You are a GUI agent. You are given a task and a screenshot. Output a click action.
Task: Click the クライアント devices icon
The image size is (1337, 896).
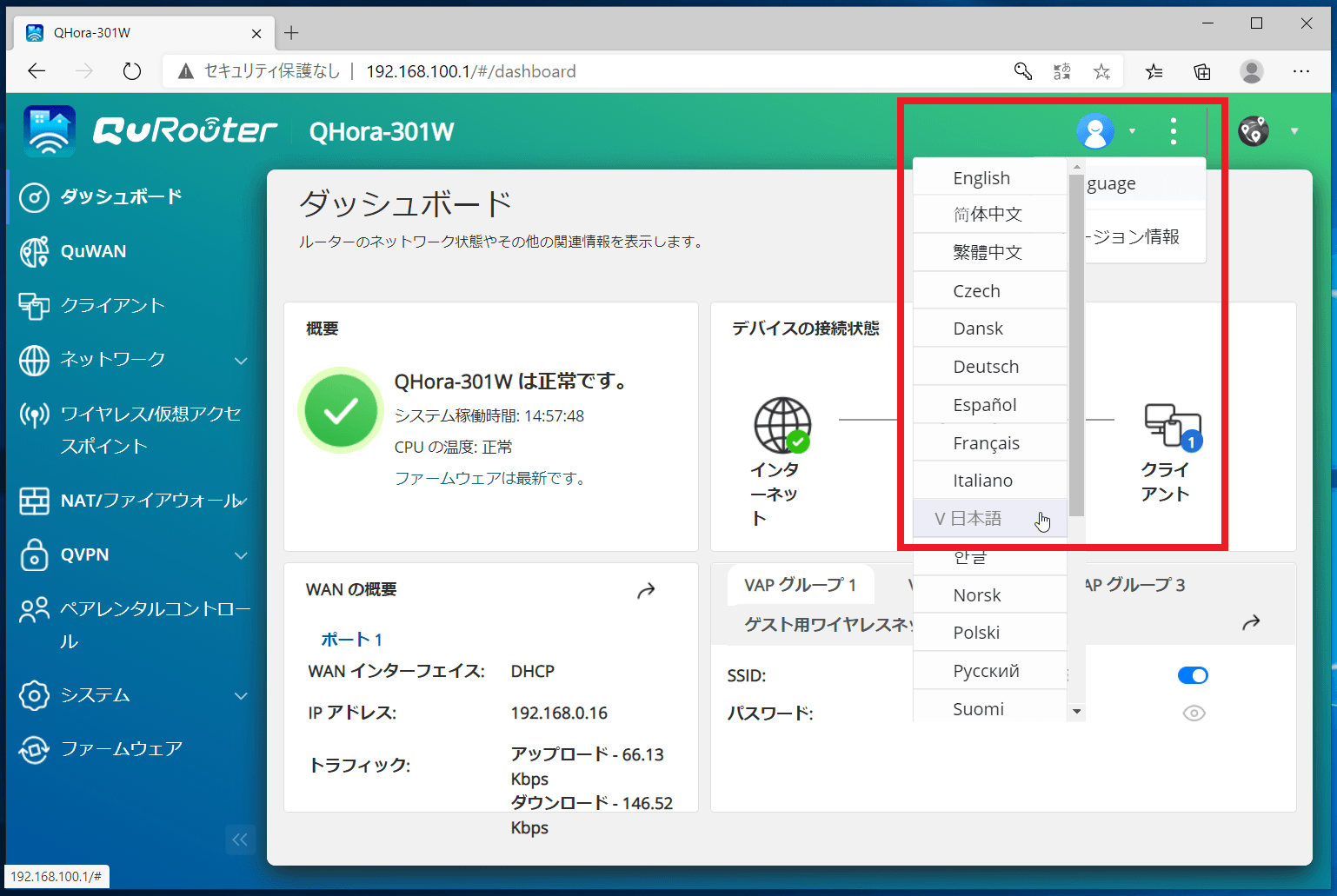point(1174,427)
